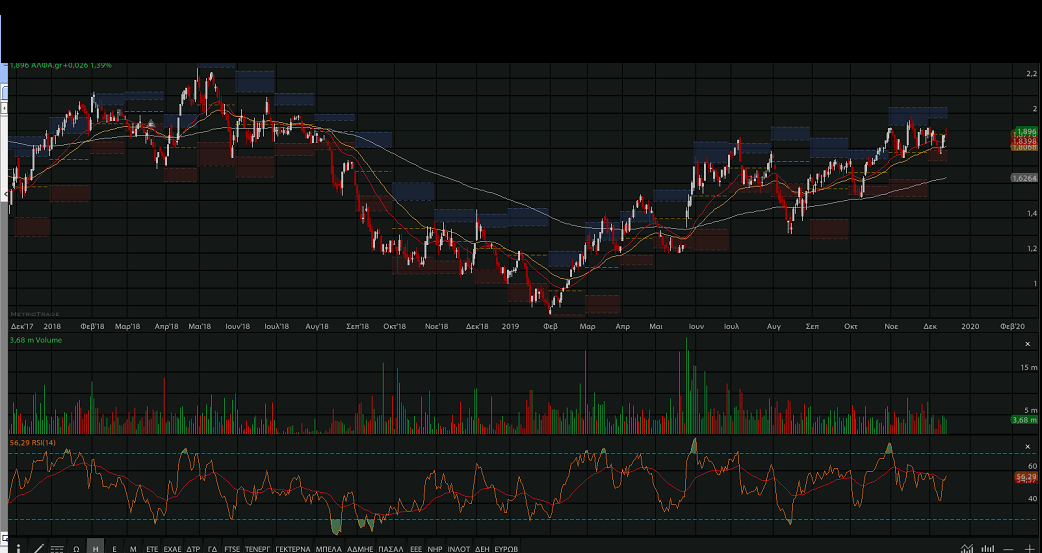The height and width of the screenshot is (553, 1042).
Task: Select the trend line drawing tool
Action: pos(38,548)
